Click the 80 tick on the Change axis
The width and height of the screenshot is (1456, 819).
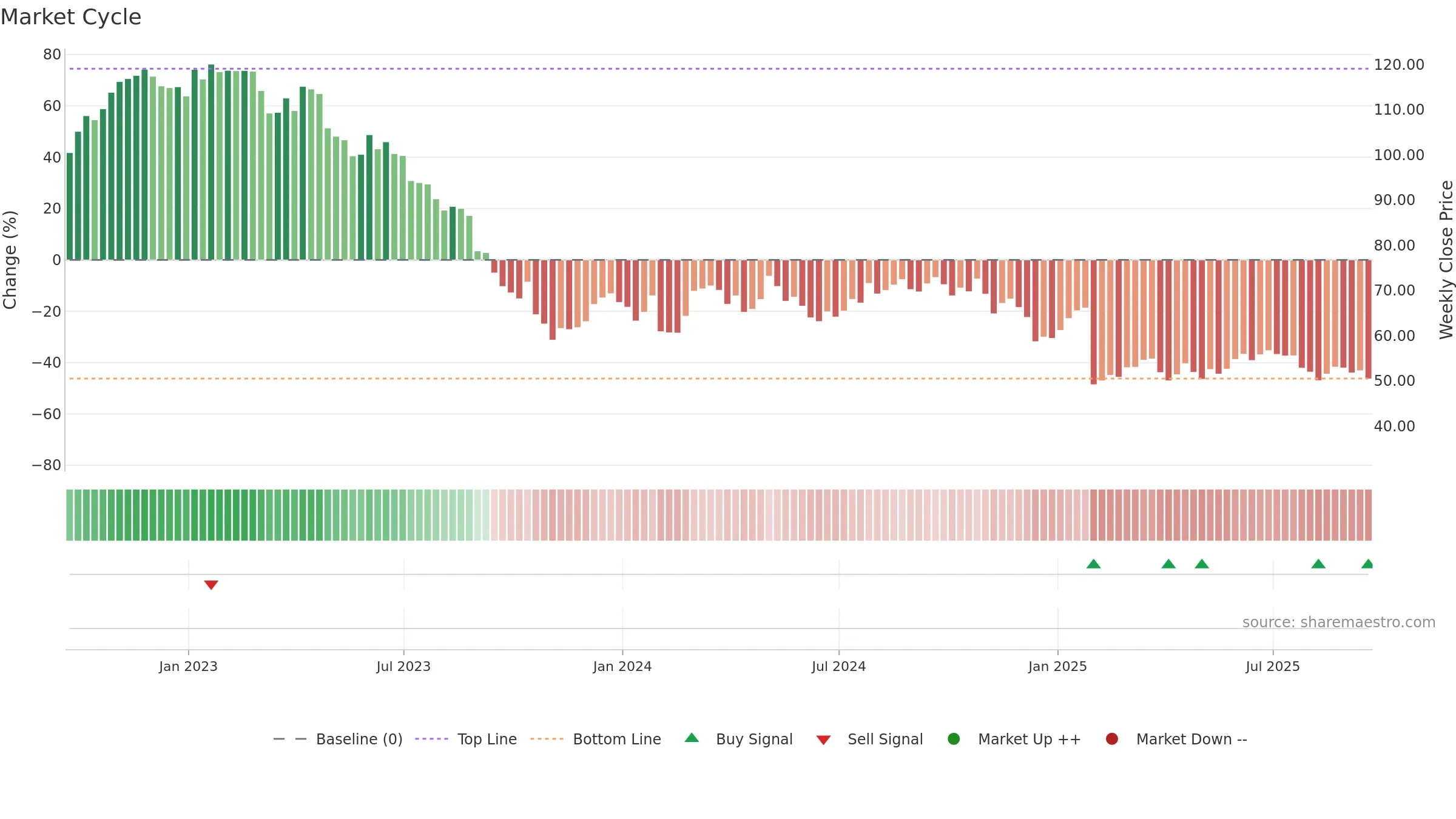point(52,55)
